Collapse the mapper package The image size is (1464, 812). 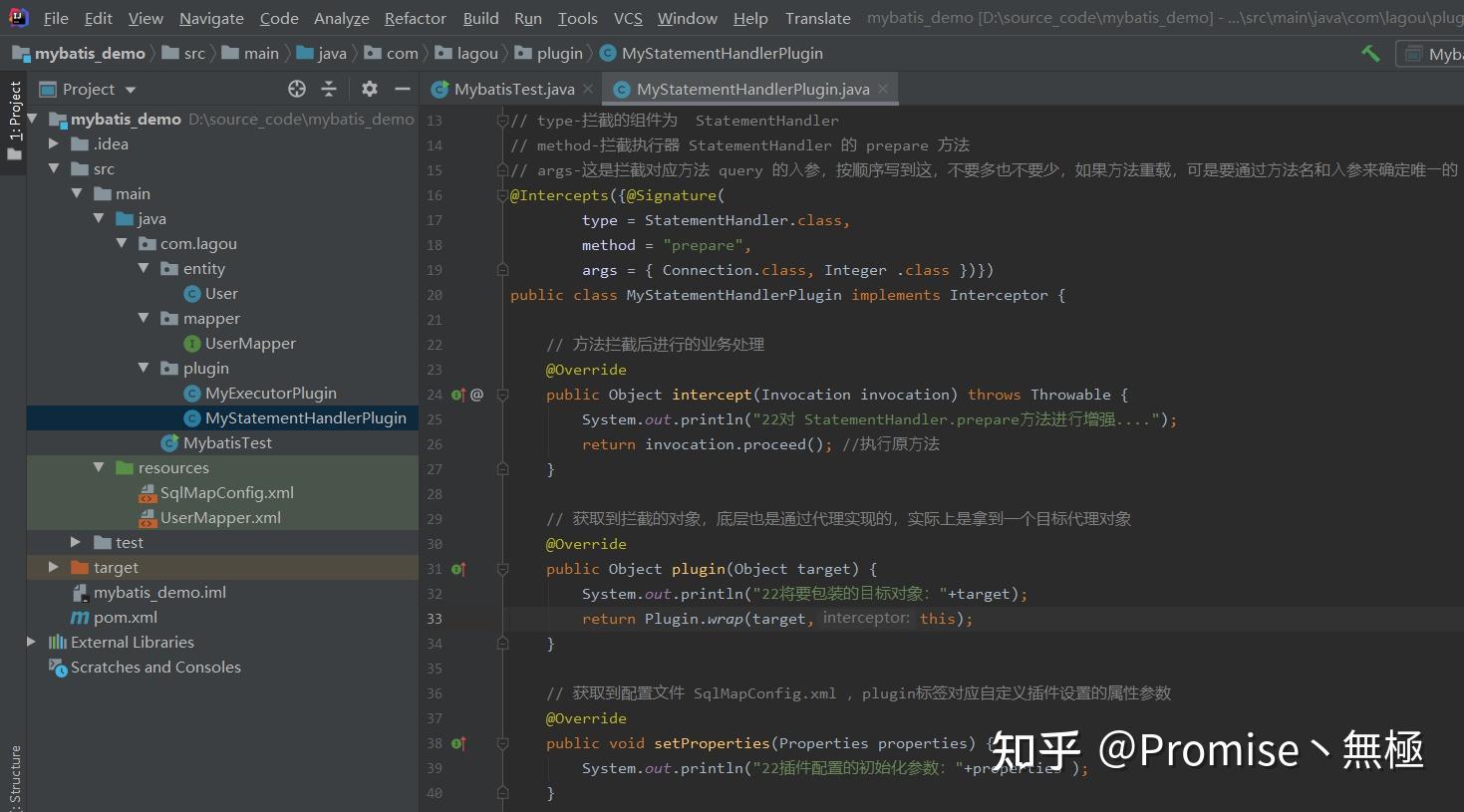click(x=144, y=318)
